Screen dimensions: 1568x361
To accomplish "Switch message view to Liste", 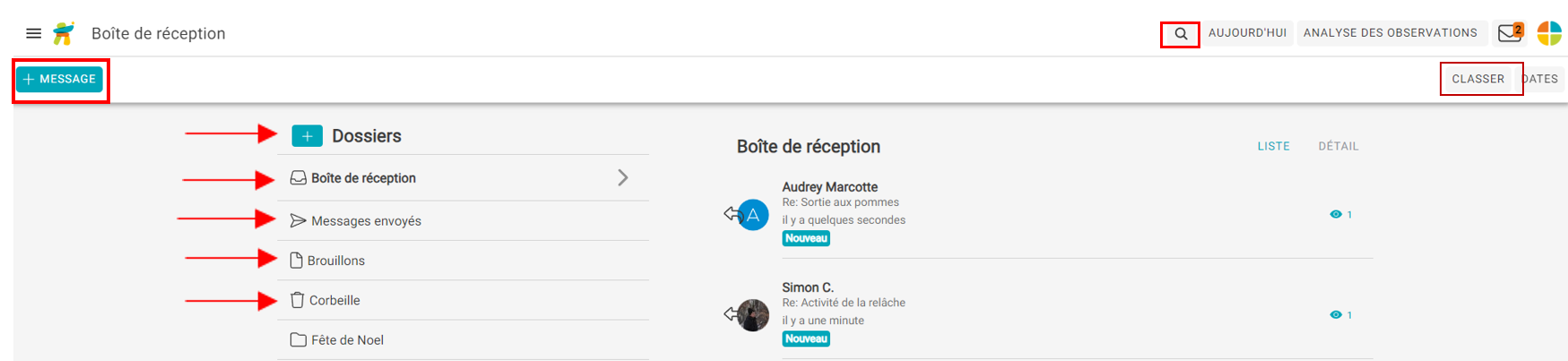I will coord(1273,146).
